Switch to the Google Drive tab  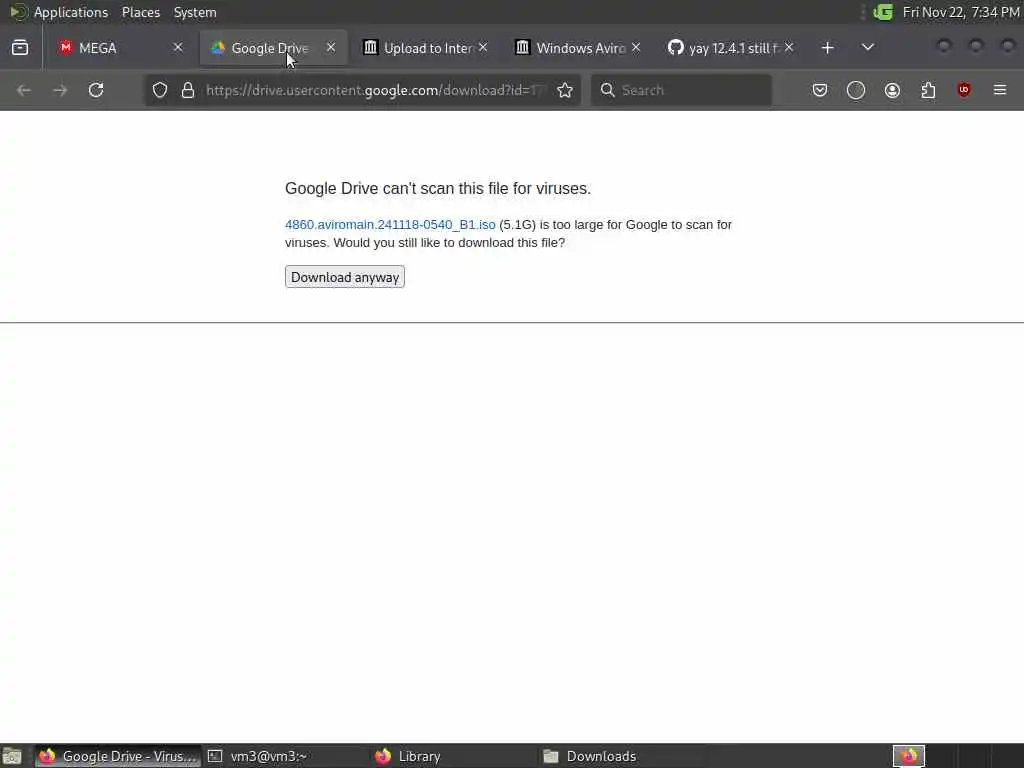tap(273, 48)
